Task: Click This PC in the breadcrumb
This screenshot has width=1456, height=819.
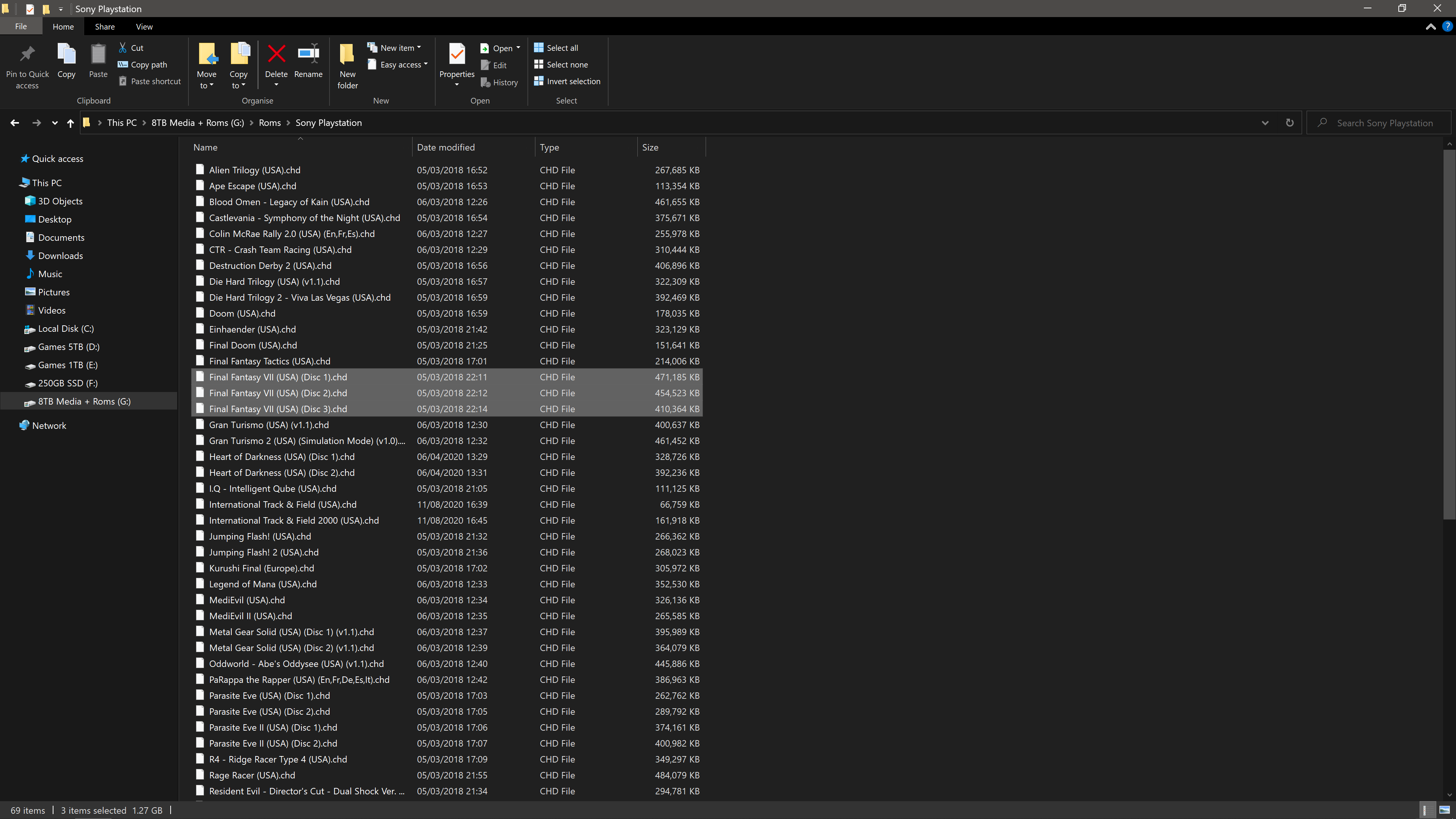Action: pyautogui.click(x=122, y=122)
